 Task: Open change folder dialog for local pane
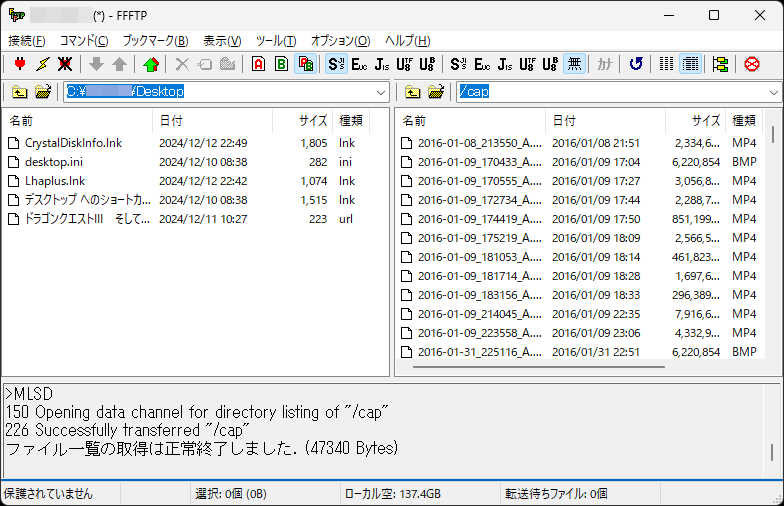click(43, 92)
